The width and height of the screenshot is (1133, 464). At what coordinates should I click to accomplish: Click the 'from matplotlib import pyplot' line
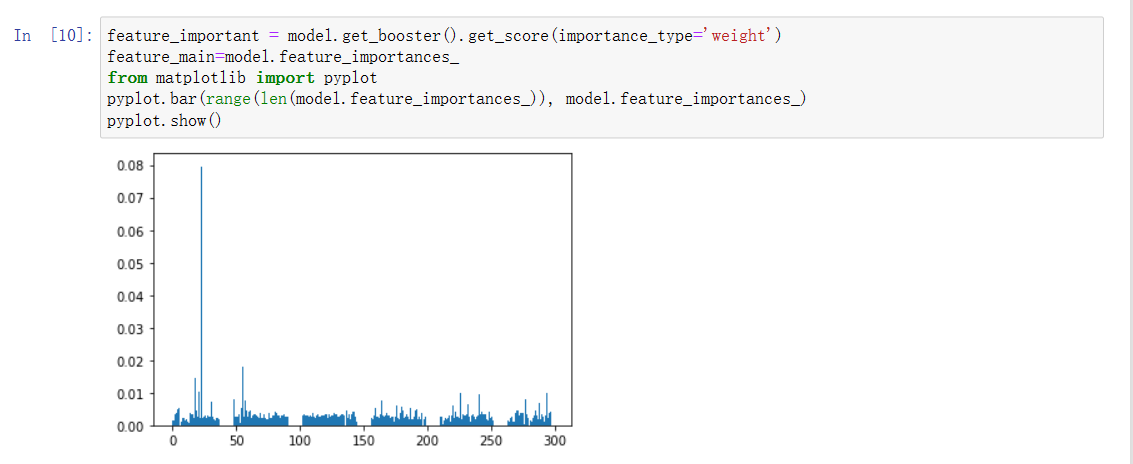242,78
